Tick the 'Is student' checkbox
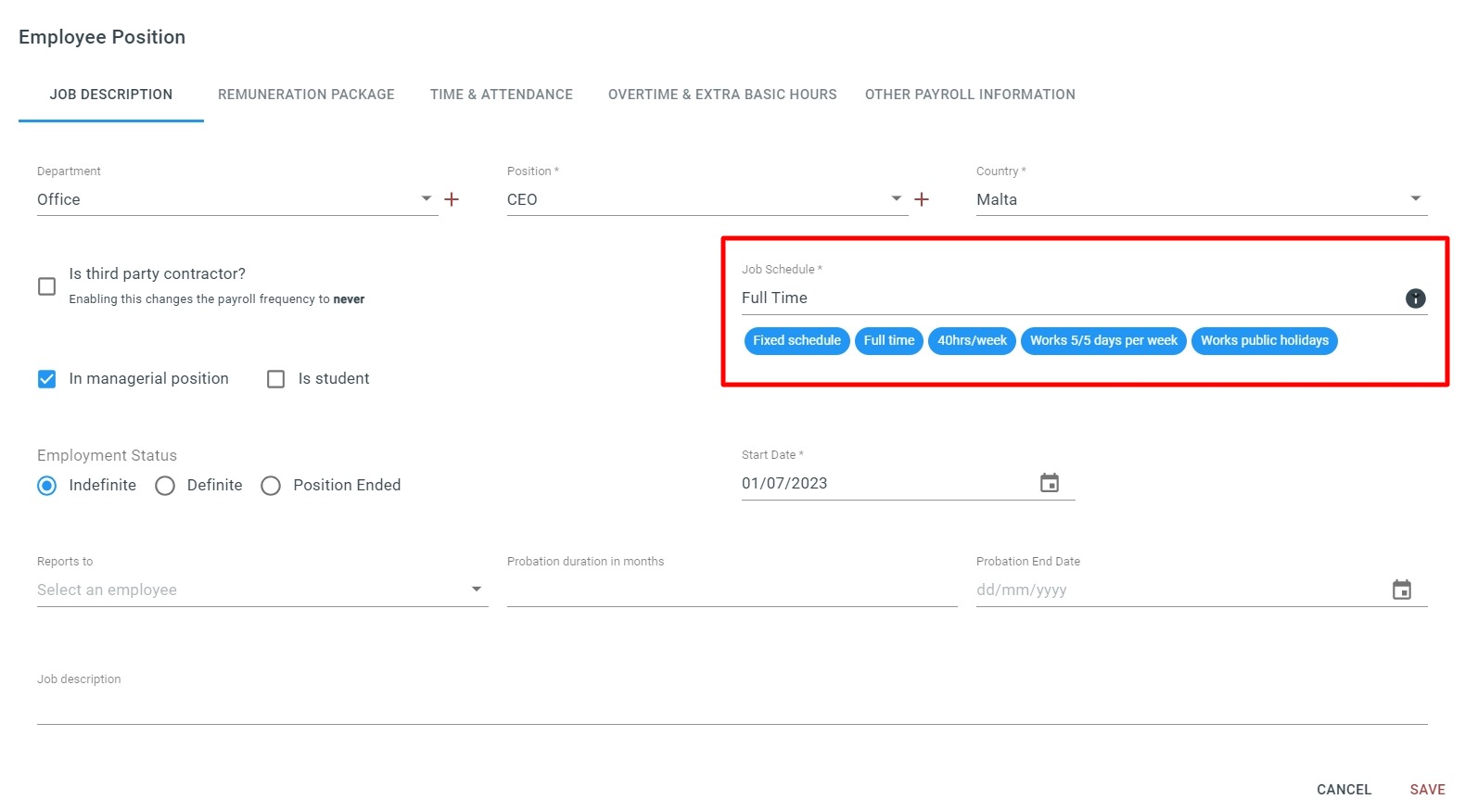 [x=275, y=379]
